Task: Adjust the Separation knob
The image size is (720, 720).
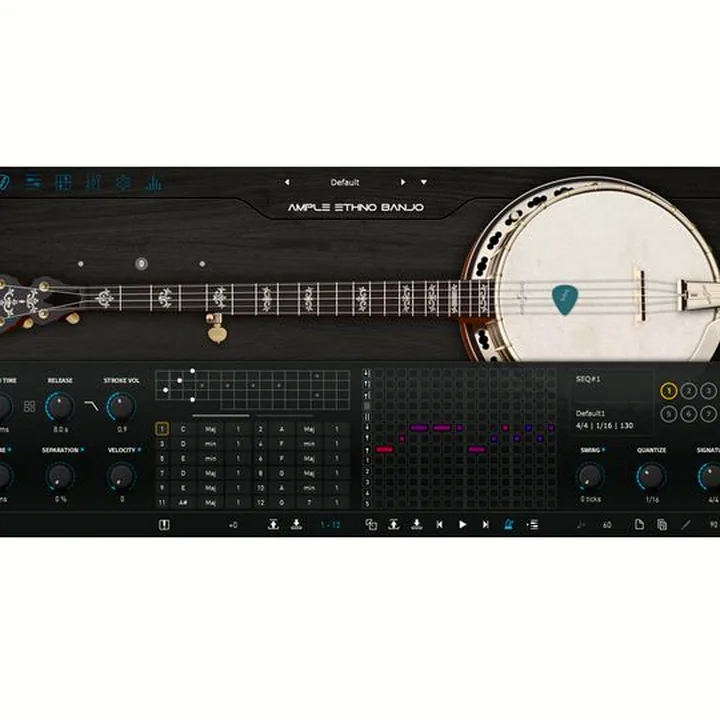Action: point(60,476)
